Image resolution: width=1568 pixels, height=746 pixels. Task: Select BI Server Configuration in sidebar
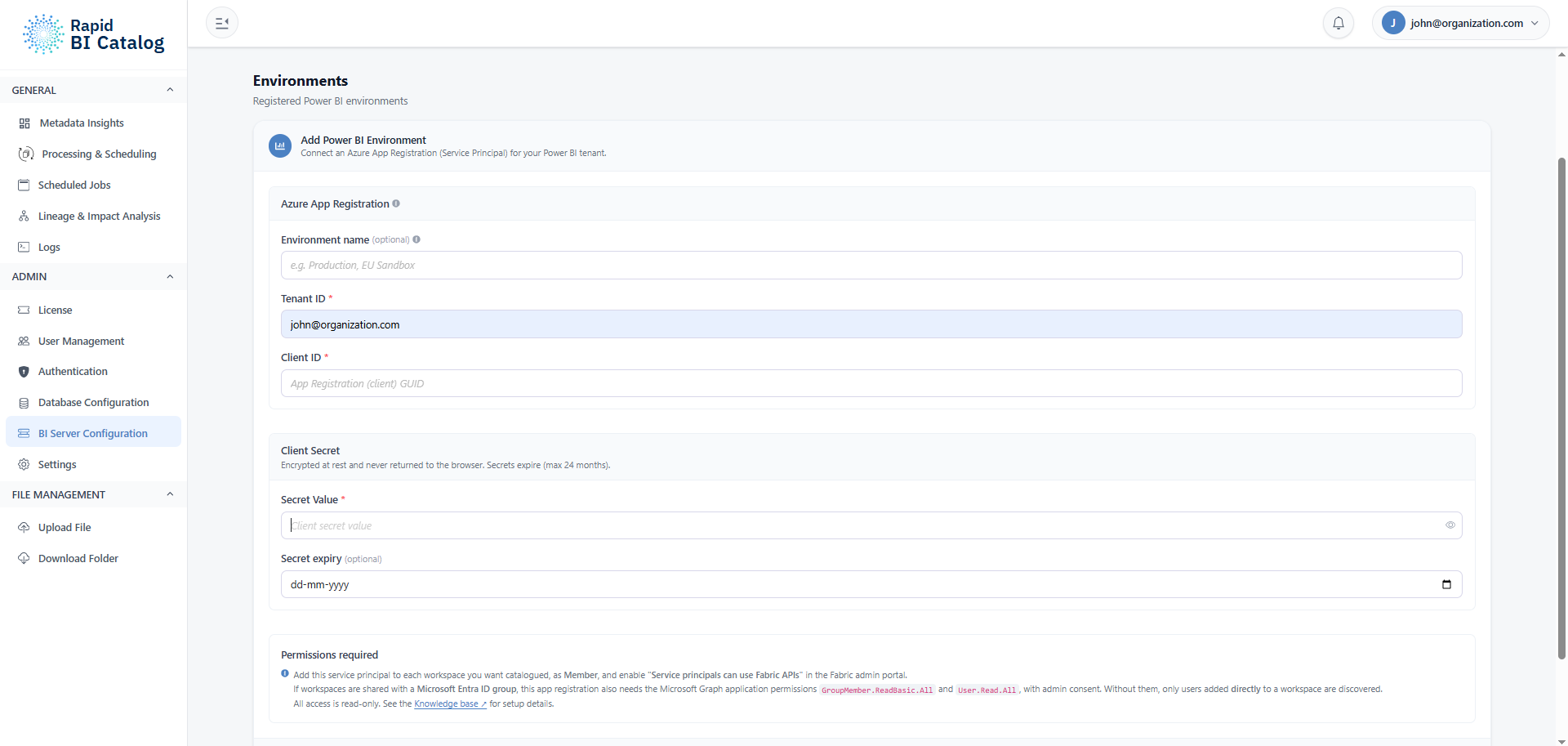[x=93, y=433]
